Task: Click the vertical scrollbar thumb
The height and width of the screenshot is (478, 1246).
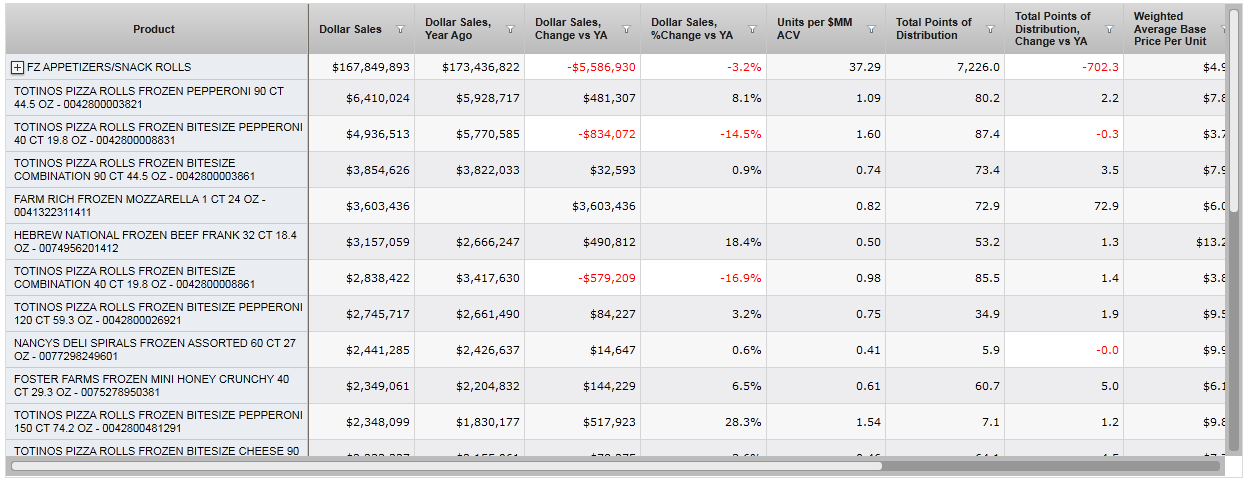Action: tap(1234, 110)
